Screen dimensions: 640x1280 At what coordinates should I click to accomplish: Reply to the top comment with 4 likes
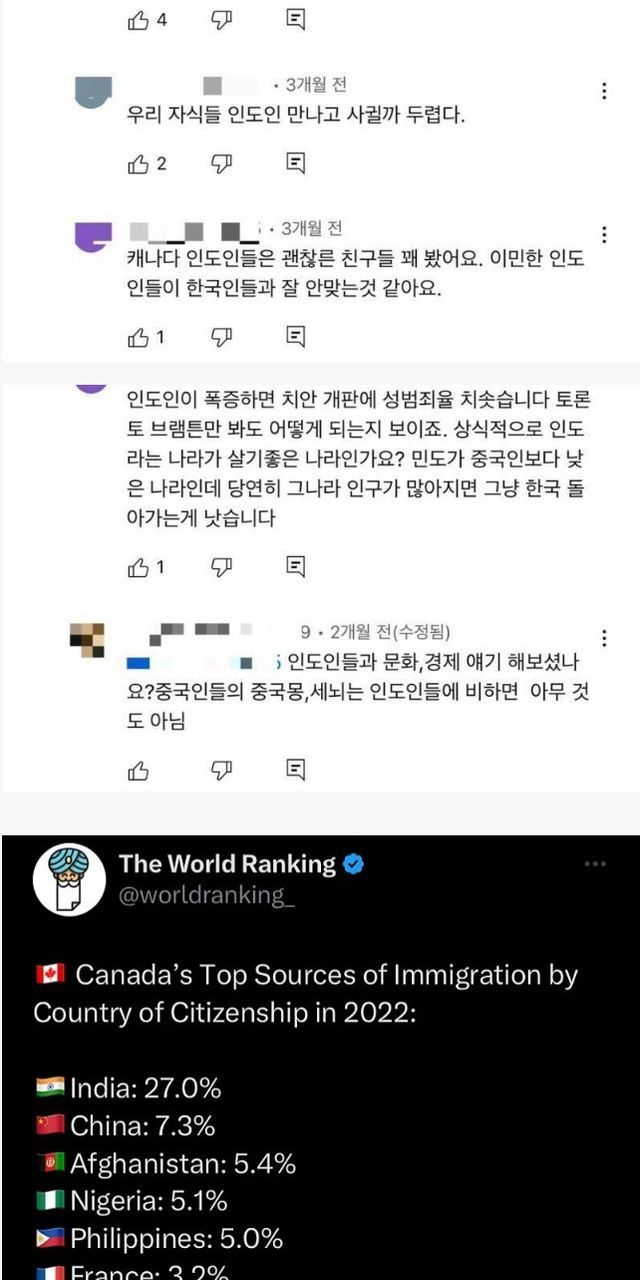click(x=295, y=19)
